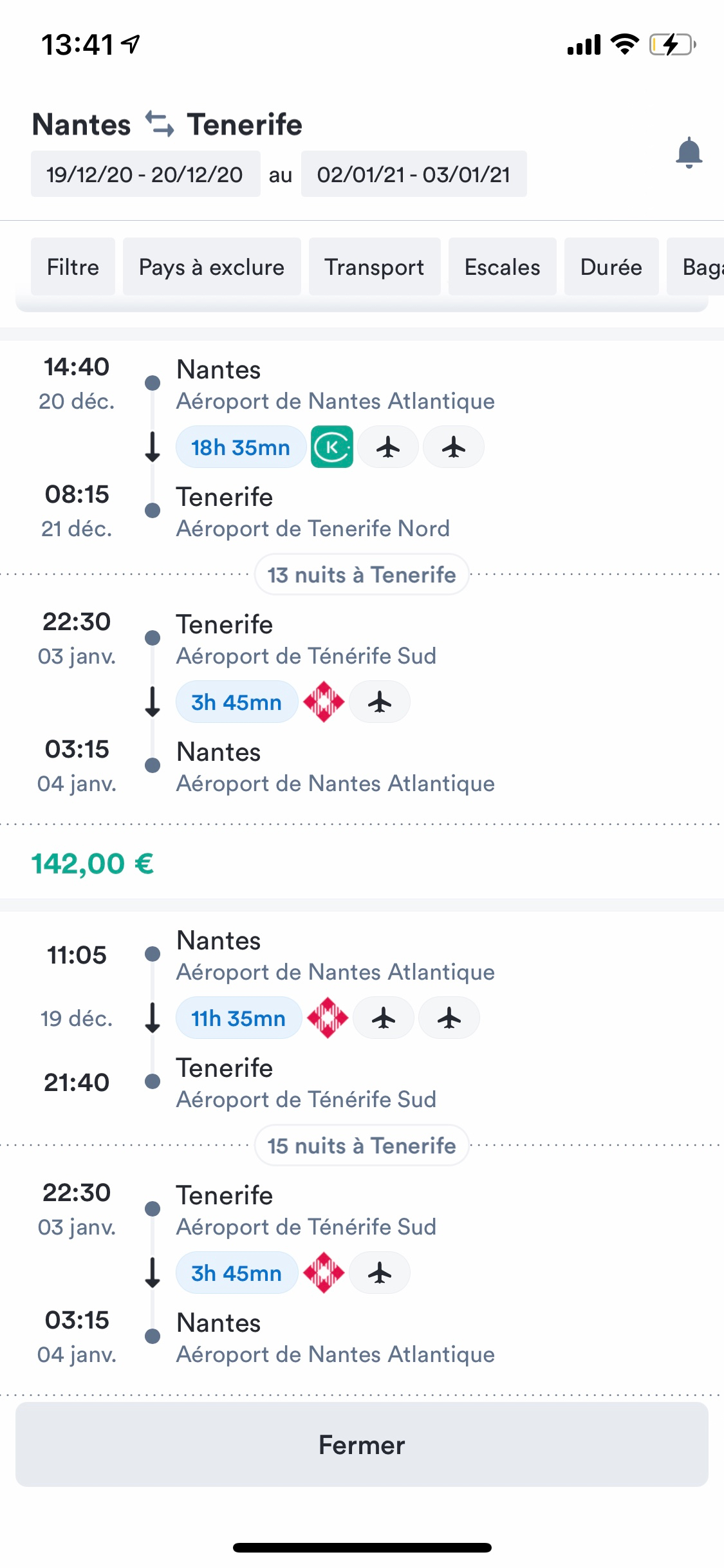Screen dimensions: 724x1568
Task: Expand the Transport filter
Action: tap(375, 266)
